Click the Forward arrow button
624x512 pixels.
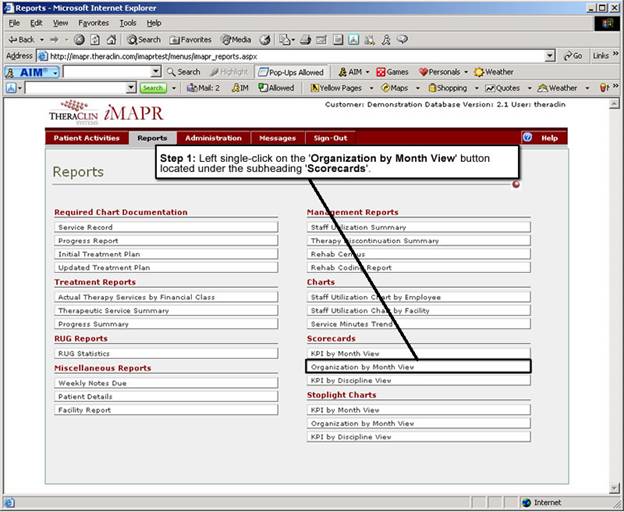pyautogui.click(x=55, y=39)
